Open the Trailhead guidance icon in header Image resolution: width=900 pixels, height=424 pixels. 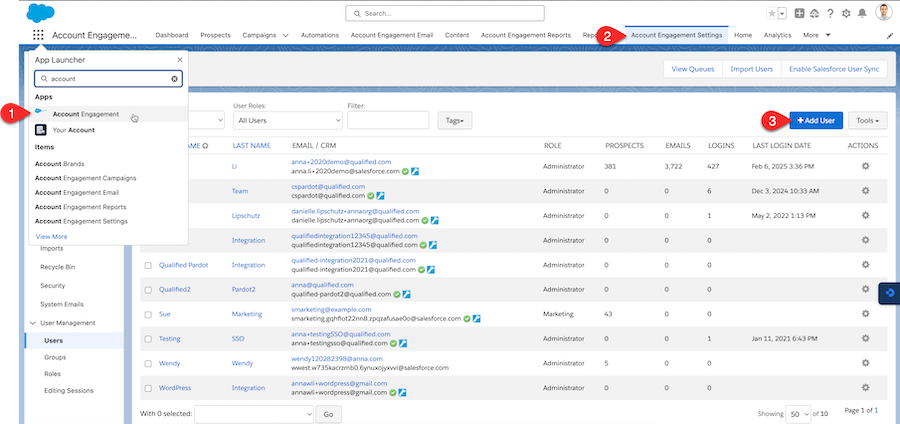814,13
